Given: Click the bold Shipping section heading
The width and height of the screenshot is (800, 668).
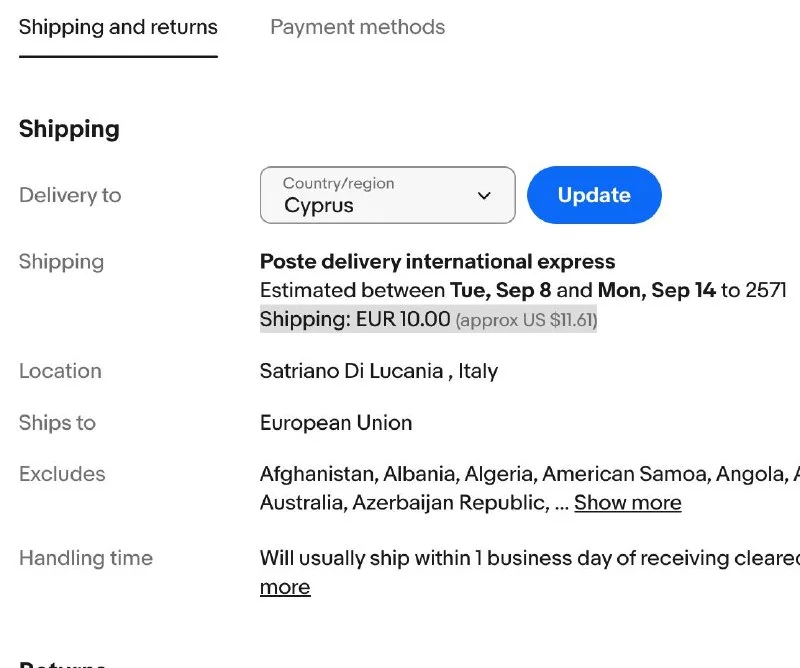Looking at the screenshot, I should point(69,129).
